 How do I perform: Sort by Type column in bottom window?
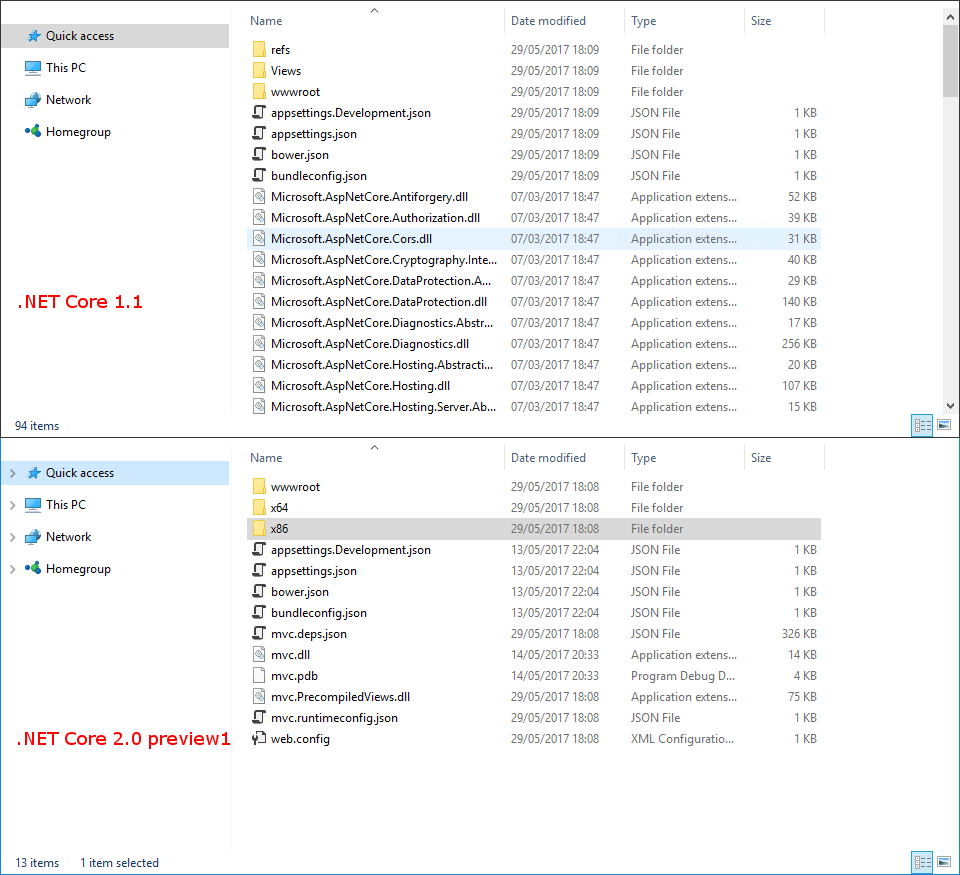643,458
